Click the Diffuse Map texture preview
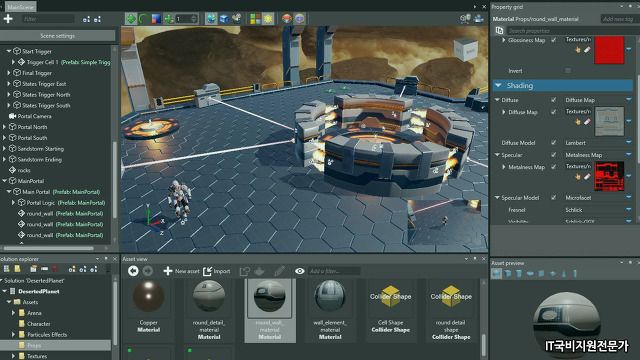The width and height of the screenshot is (640, 360). click(x=609, y=121)
